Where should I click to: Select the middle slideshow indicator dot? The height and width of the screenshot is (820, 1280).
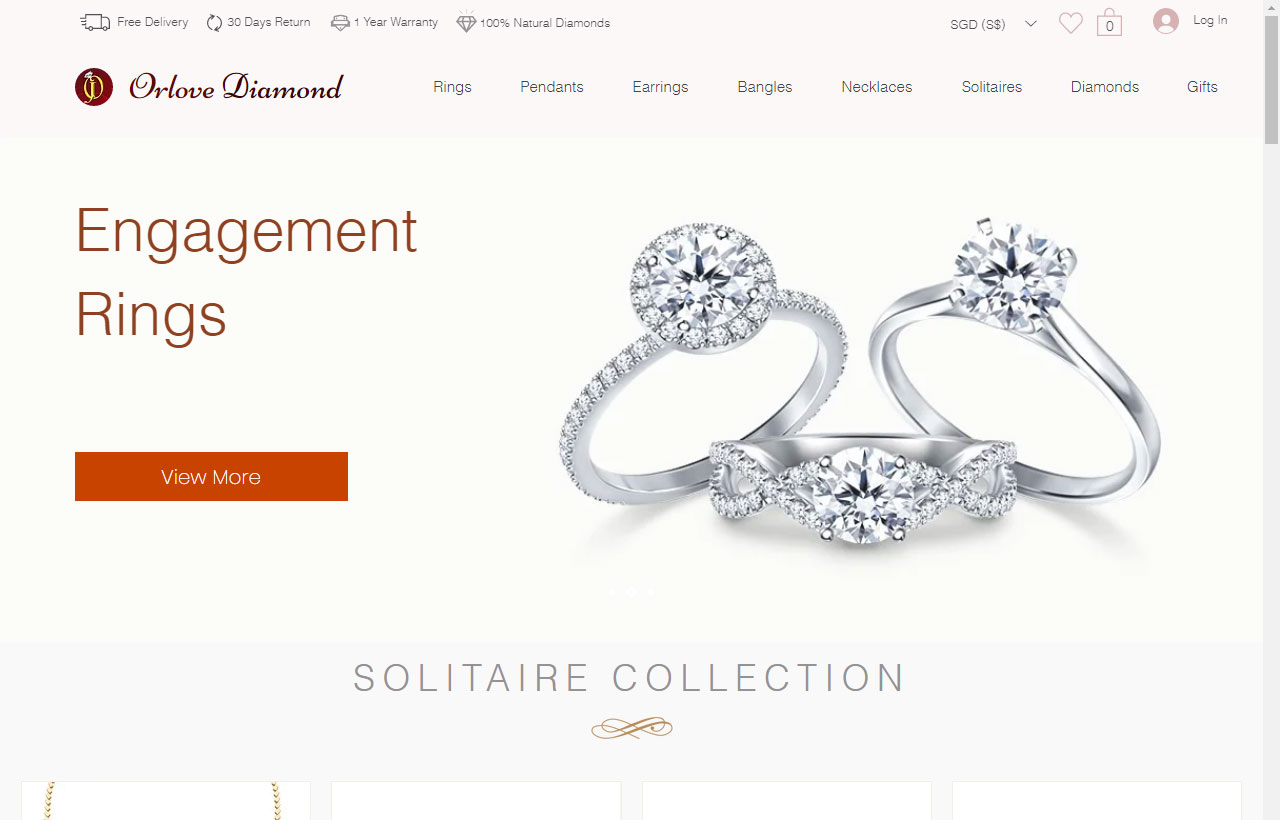pyautogui.click(x=631, y=592)
